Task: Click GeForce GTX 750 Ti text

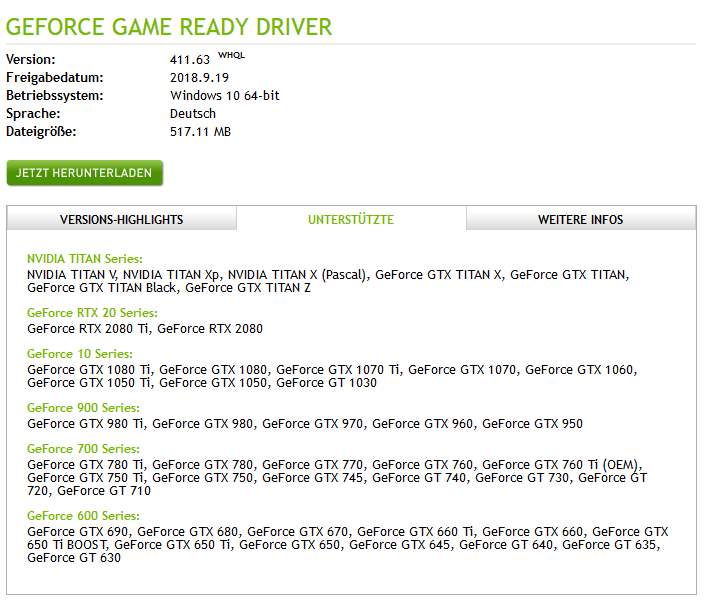Action: click(x=85, y=478)
